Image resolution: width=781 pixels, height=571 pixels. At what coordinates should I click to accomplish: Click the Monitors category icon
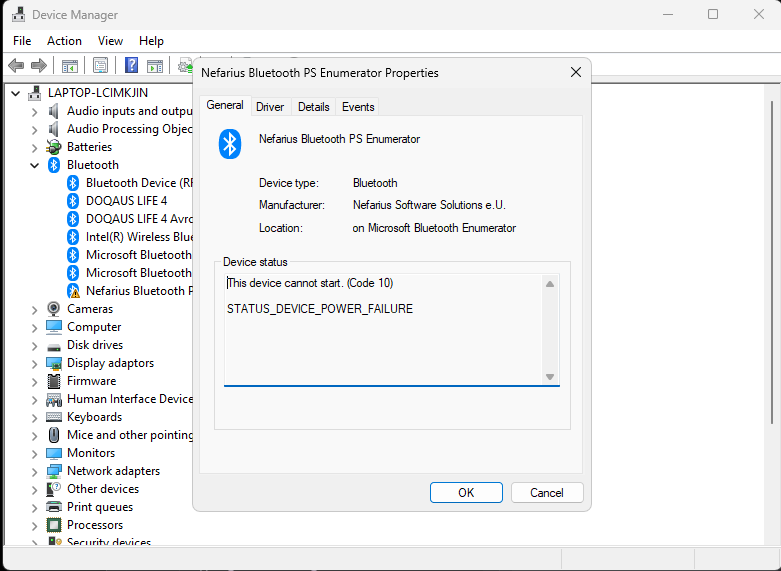54,453
